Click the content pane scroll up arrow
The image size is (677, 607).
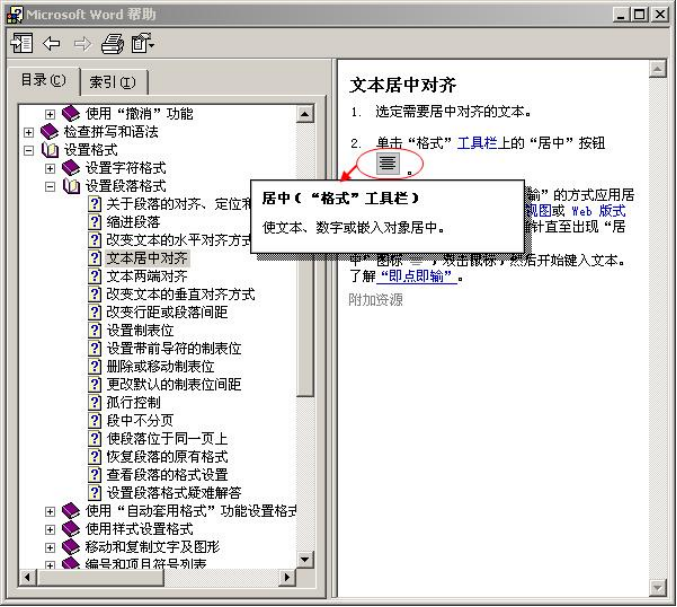658,69
